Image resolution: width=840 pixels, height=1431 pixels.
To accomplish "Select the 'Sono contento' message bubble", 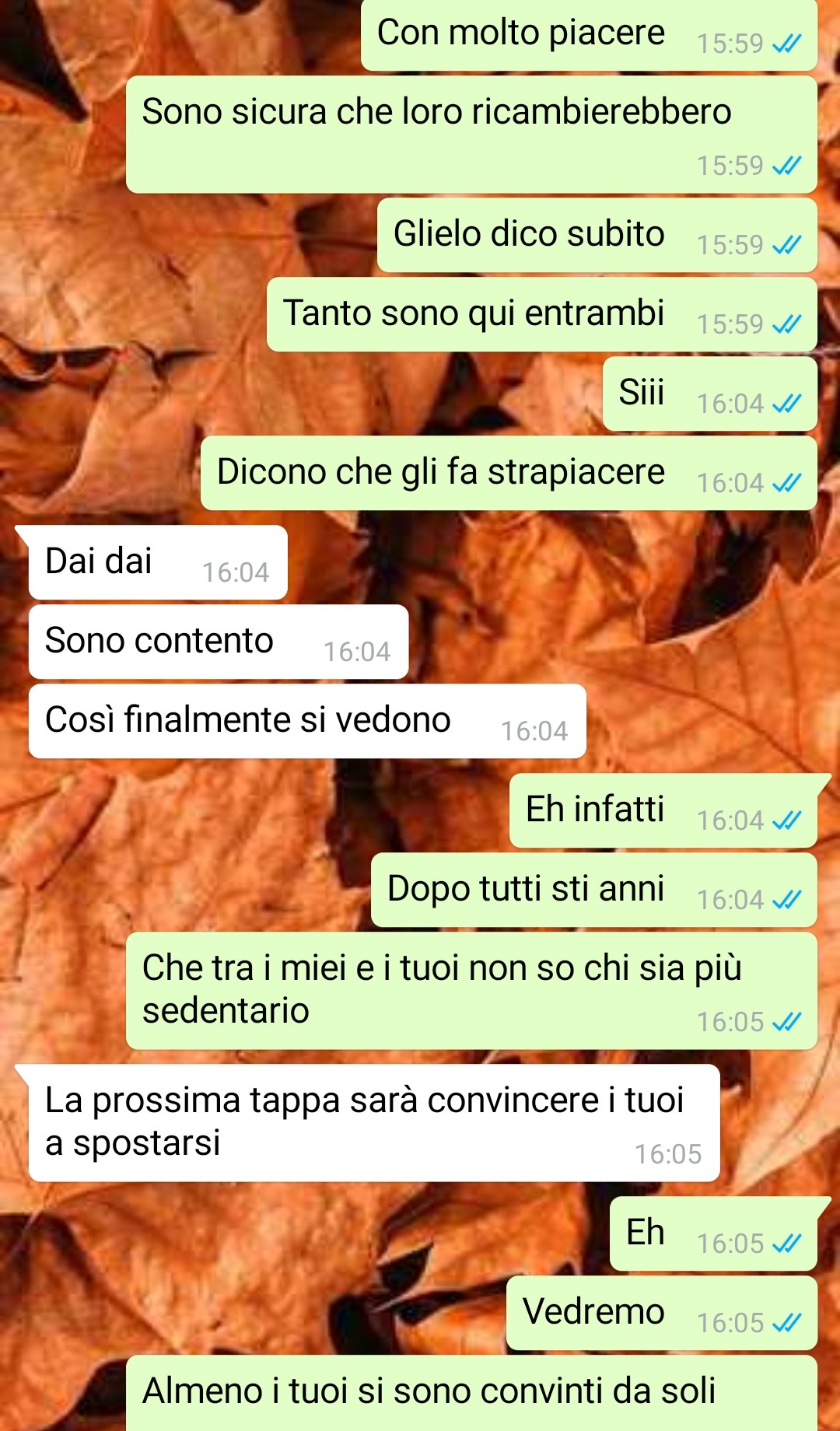I will 219,642.
